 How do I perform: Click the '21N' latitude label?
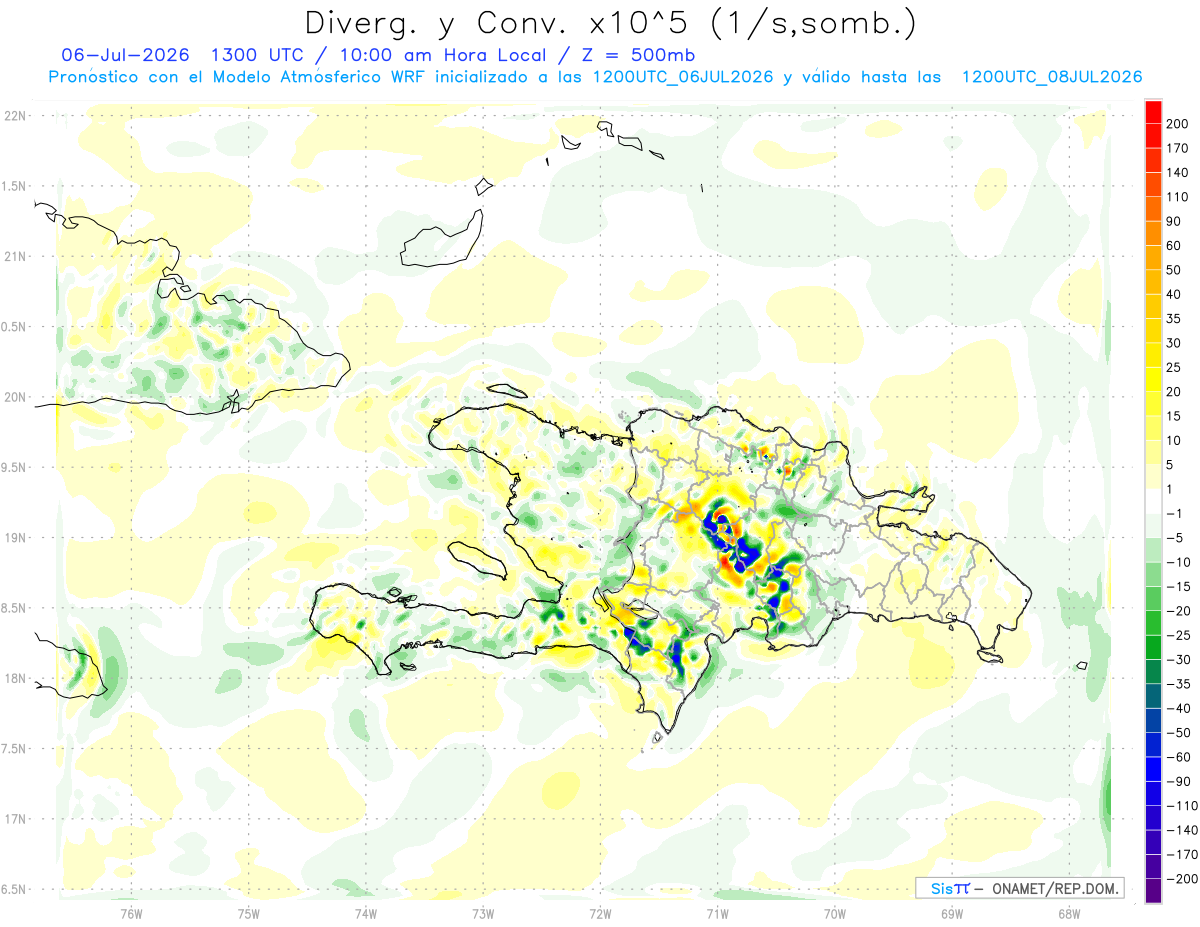tap(14, 256)
